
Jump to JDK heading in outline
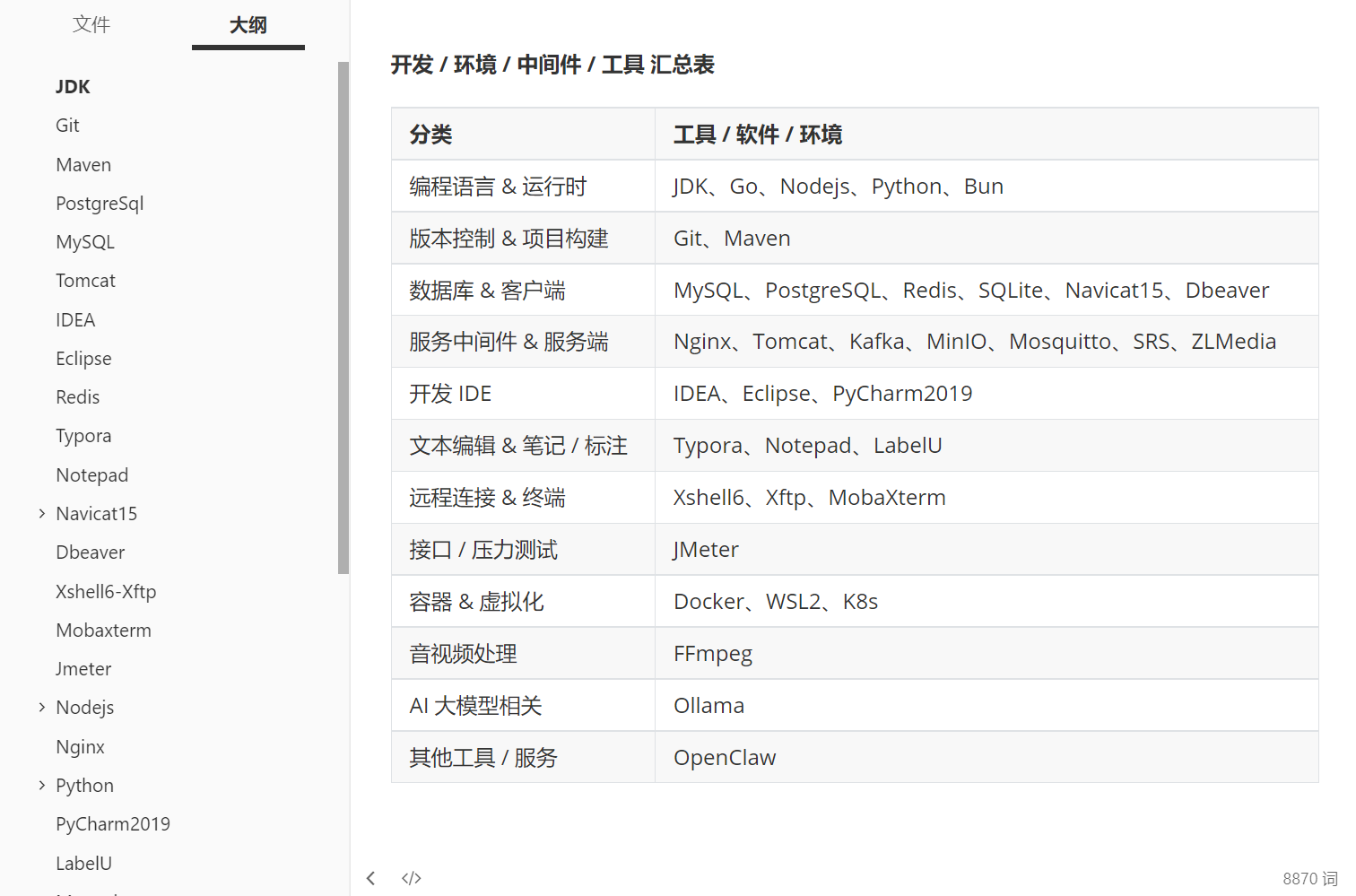(x=73, y=87)
